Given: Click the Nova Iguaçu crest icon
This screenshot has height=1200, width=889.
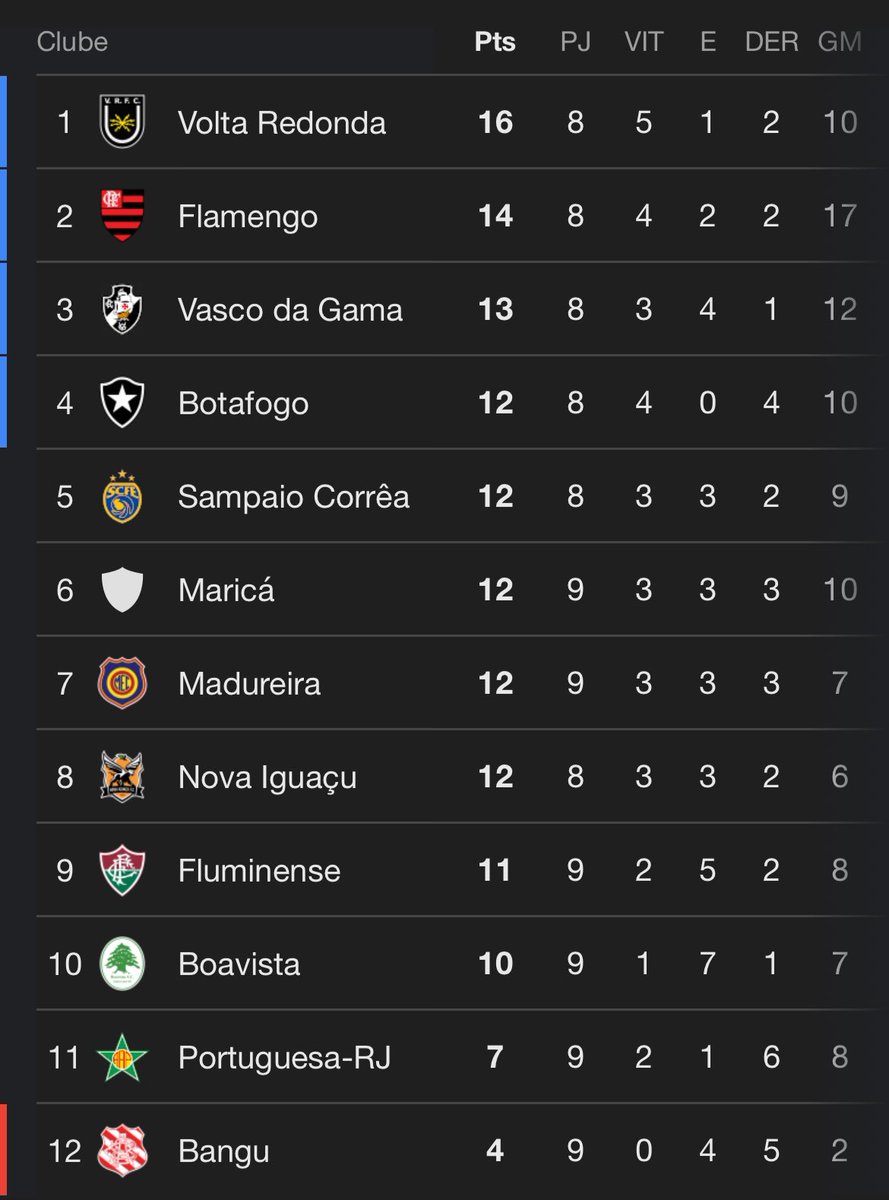Looking at the screenshot, I should pos(123,776).
